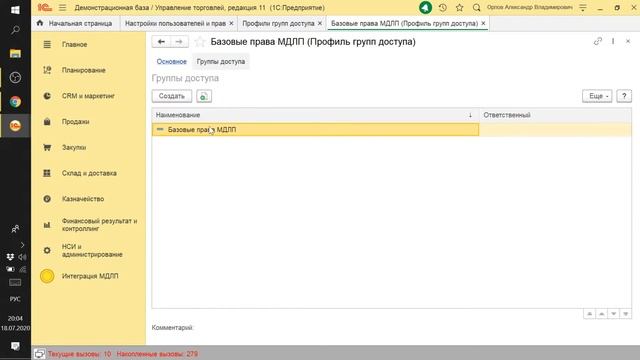
Task: Click the Планирование section icon
Action: (47, 70)
